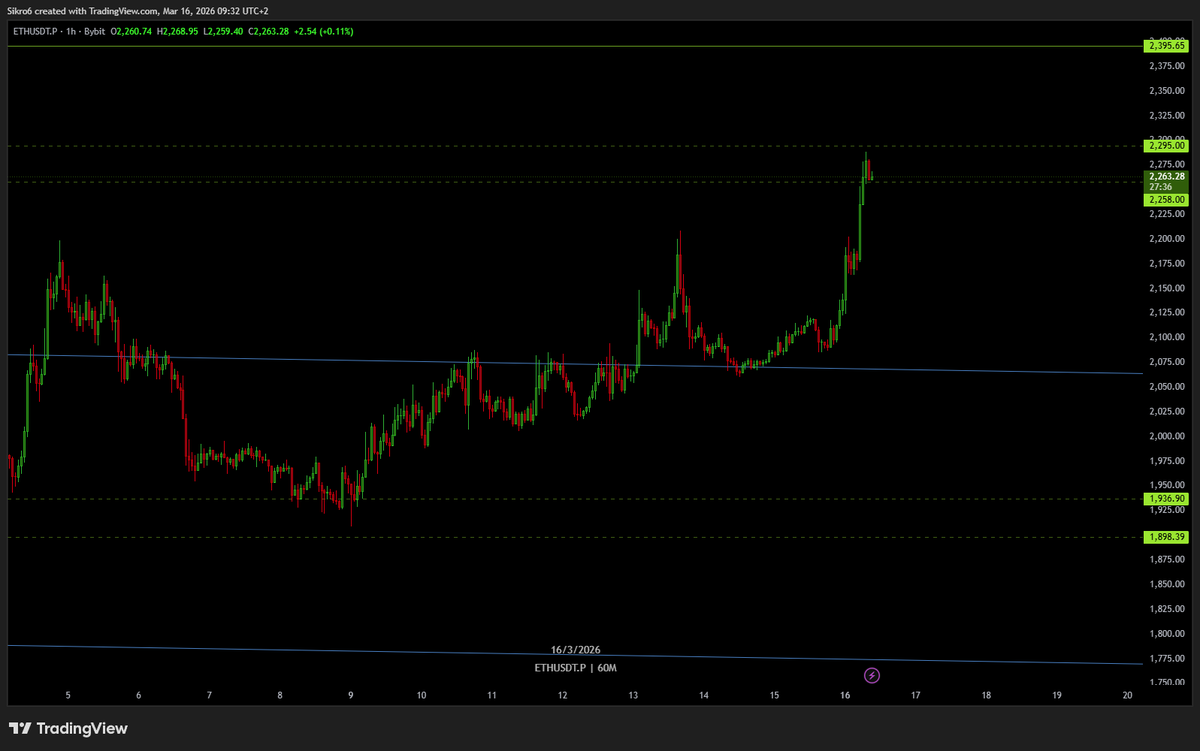Screen dimensions: 1200x751
Task: Click date 9 on the time axis
Action: pos(351,695)
